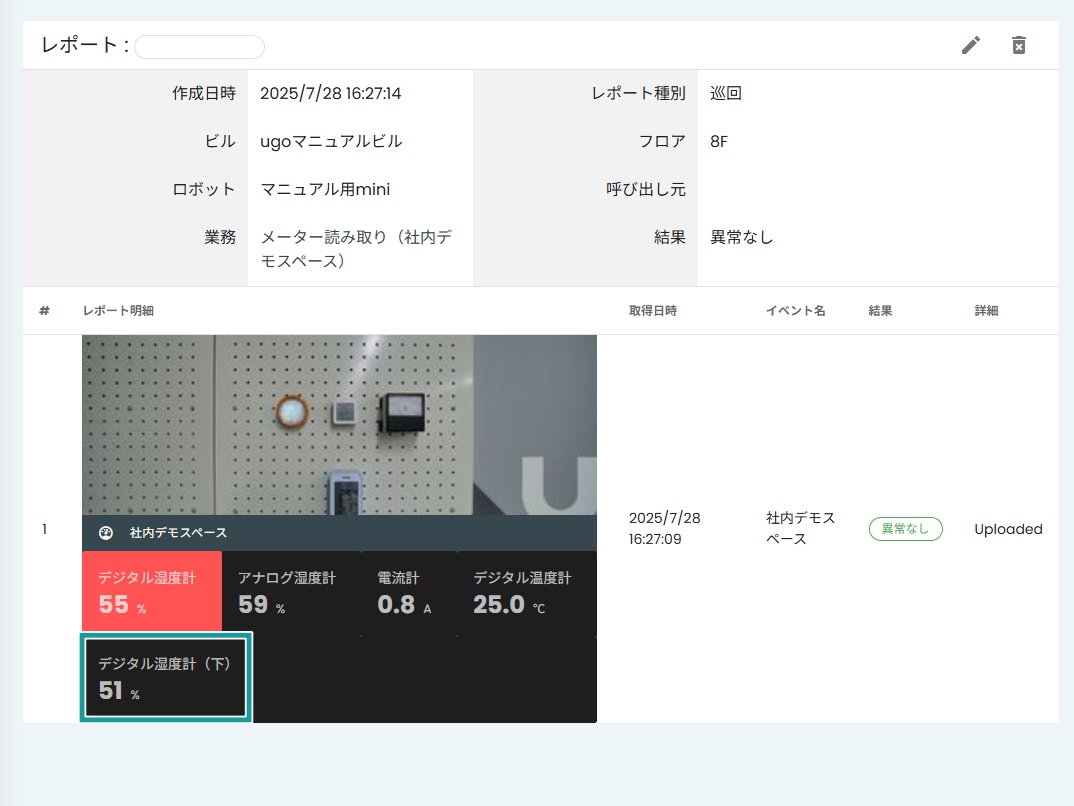The image size is (1074, 806).
Task: Click the # column header
Action: point(45,310)
